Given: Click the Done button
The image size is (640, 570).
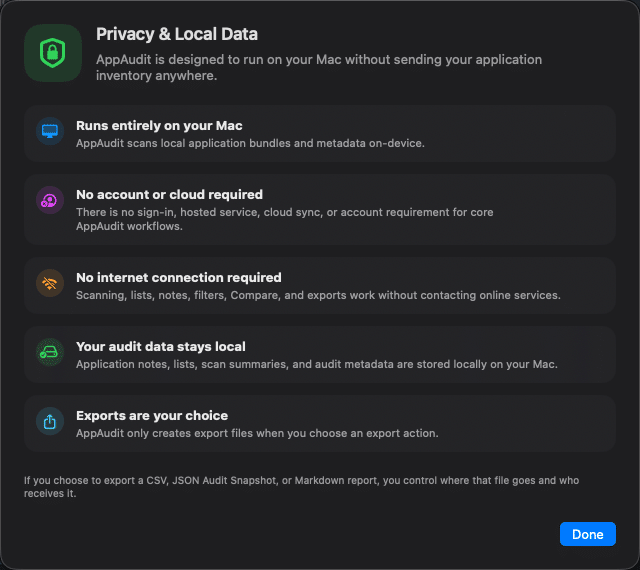Looking at the screenshot, I should click(x=587, y=534).
